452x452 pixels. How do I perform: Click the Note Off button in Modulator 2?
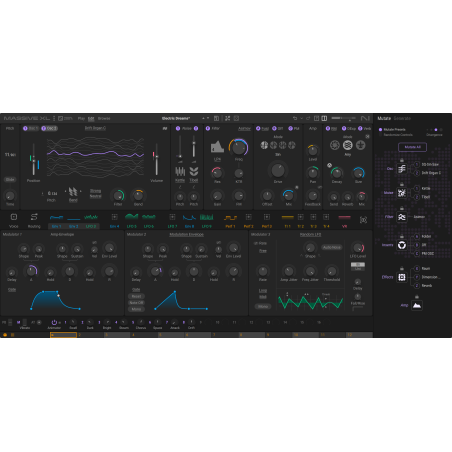pyautogui.click(x=136, y=303)
